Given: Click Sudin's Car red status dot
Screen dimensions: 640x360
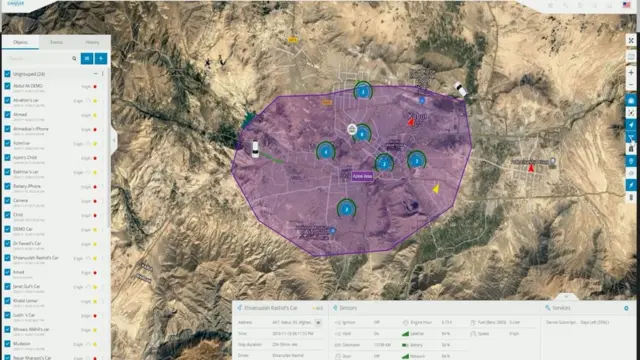Looking at the screenshot, I should coord(95,316).
